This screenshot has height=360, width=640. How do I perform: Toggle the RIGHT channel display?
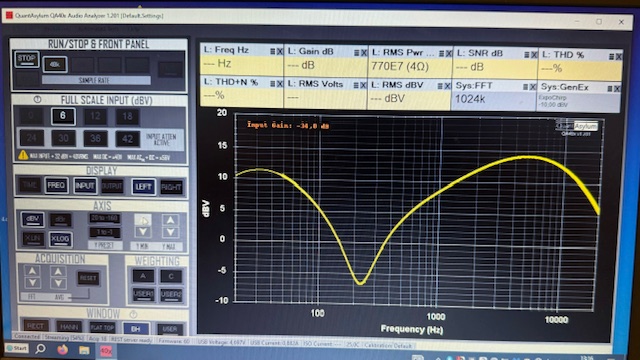[171, 187]
